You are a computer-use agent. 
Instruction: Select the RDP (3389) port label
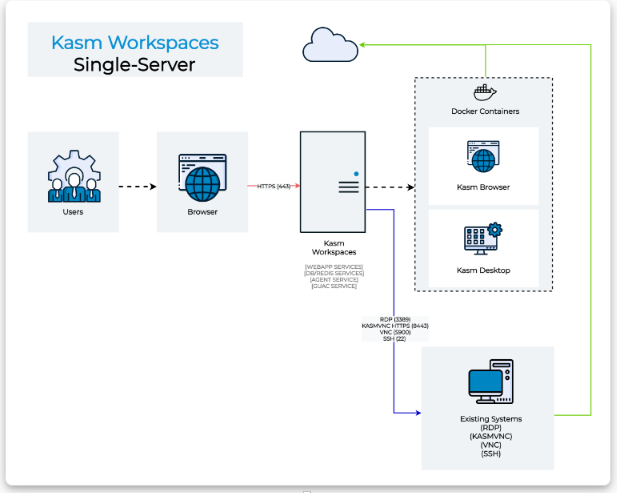tap(395, 319)
